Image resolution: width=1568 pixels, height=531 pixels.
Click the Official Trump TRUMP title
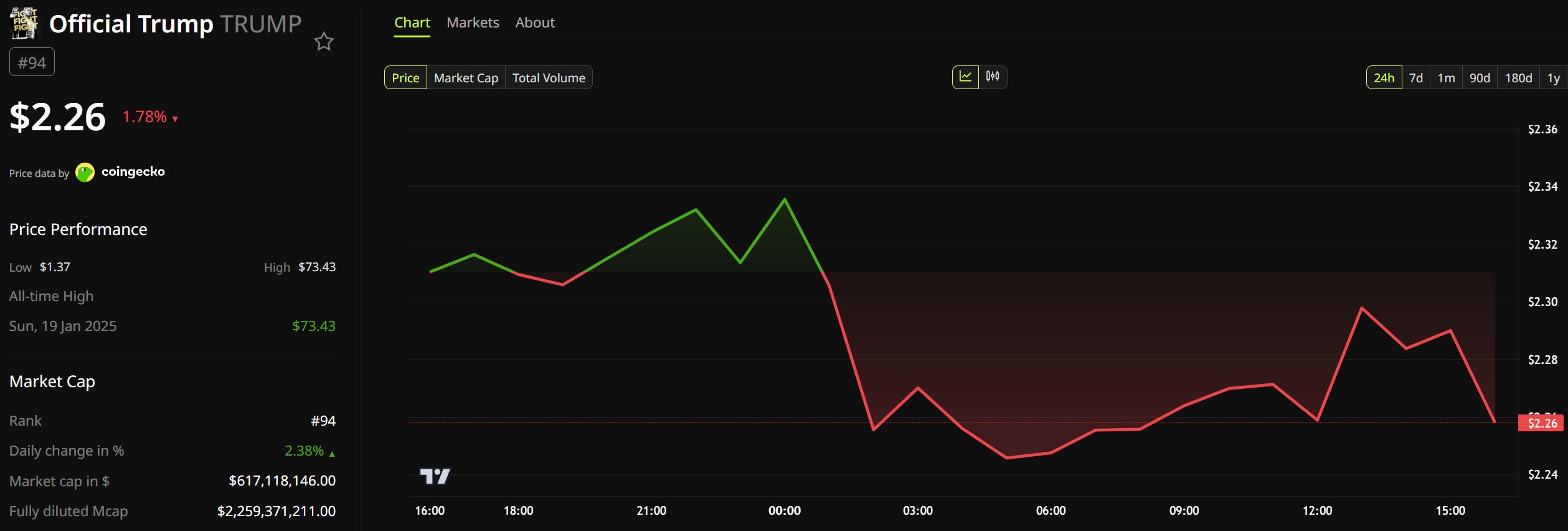point(175,24)
